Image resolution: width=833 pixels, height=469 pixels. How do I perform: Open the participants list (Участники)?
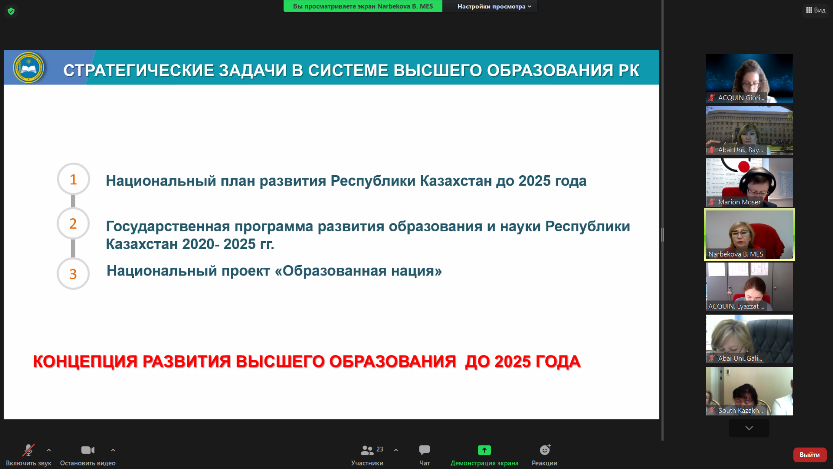pos(366,451)
